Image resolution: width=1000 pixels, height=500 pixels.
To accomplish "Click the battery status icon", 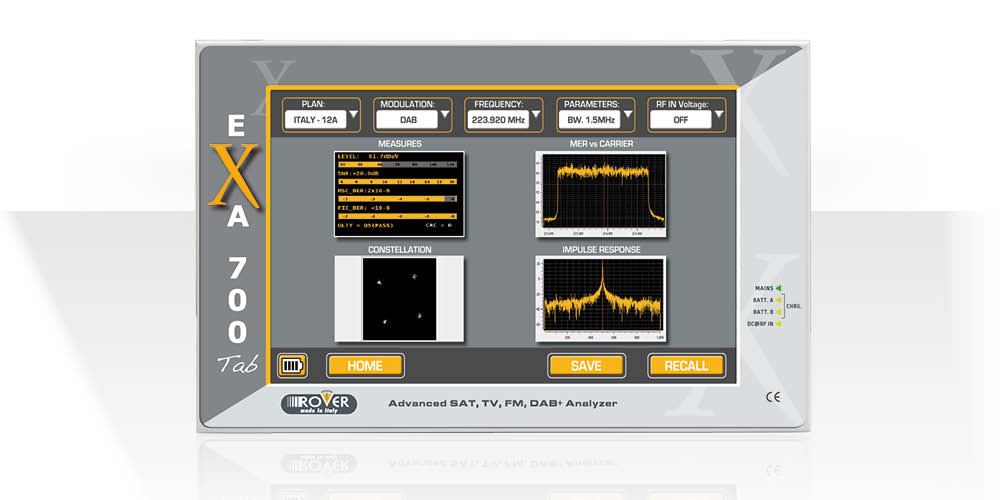I will tap(292, 365).
